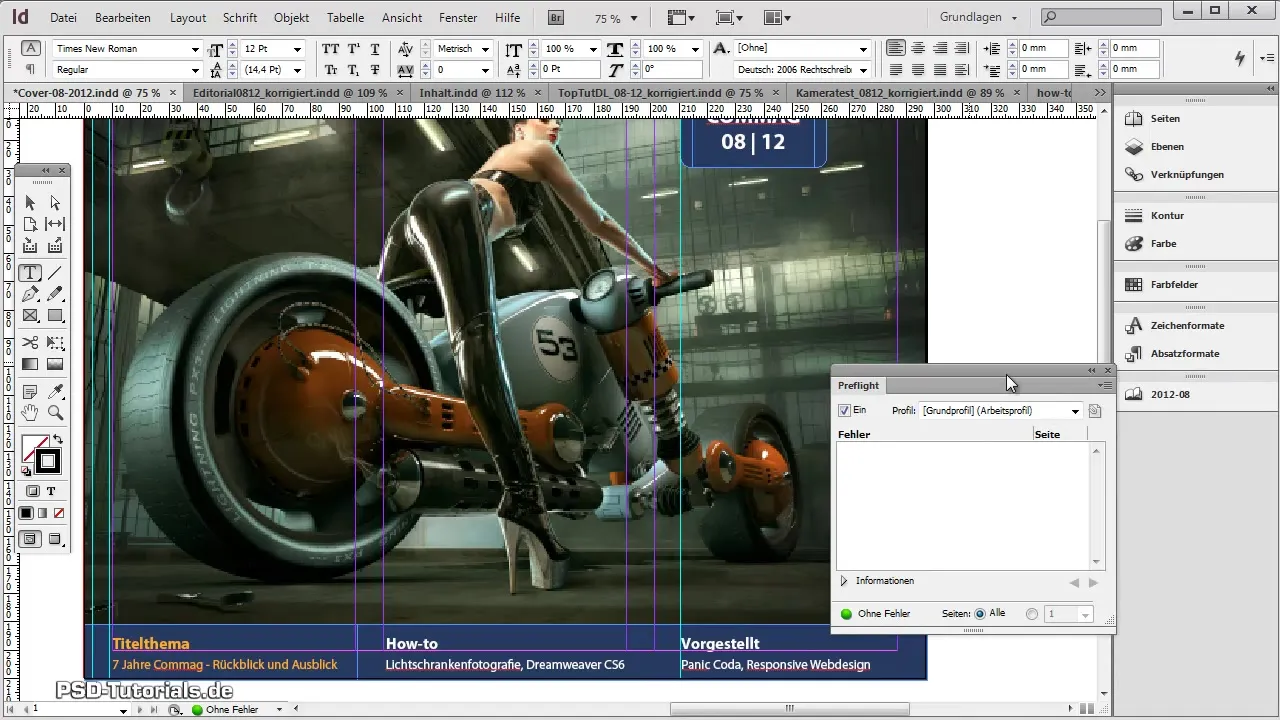
Task: Open the font family dropdown Times New Roman
Action: pyautogui.click(x=195, y=49)
